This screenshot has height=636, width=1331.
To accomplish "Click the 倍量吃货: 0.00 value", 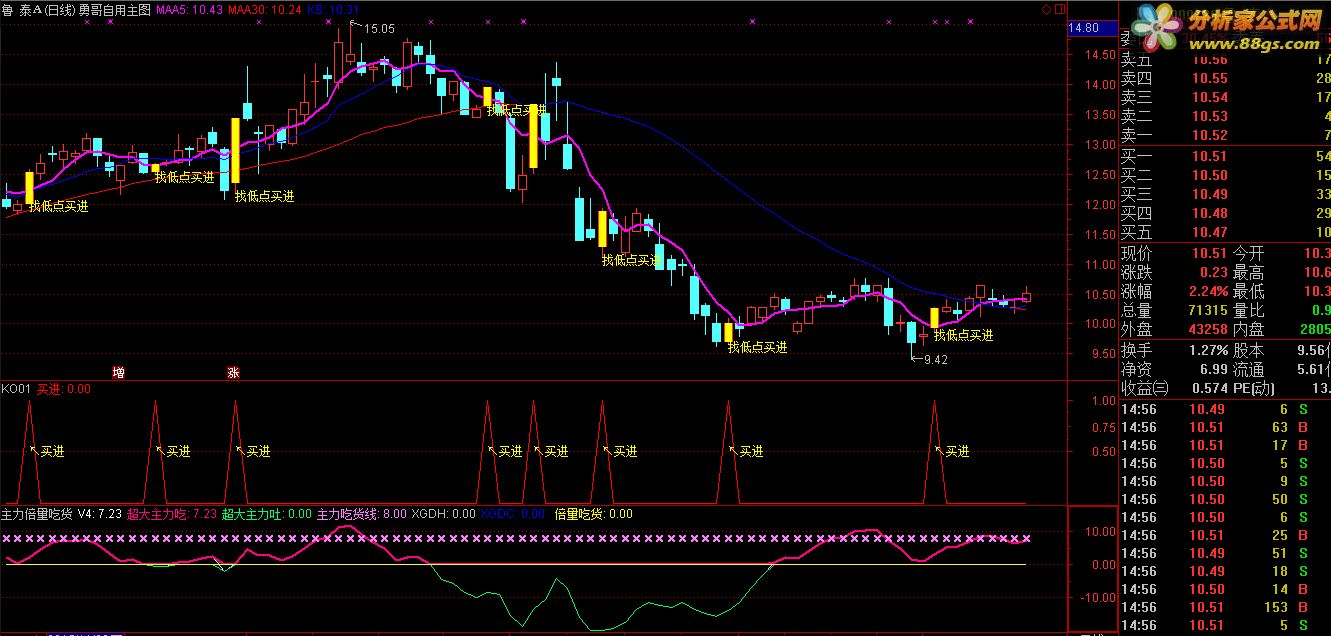I will pos(593,514).
